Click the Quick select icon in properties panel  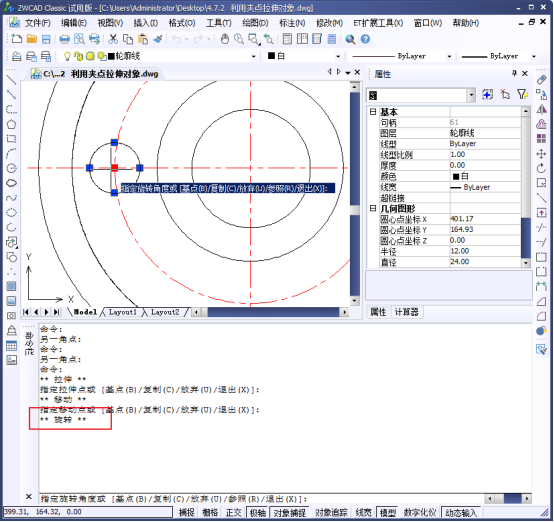522,94
